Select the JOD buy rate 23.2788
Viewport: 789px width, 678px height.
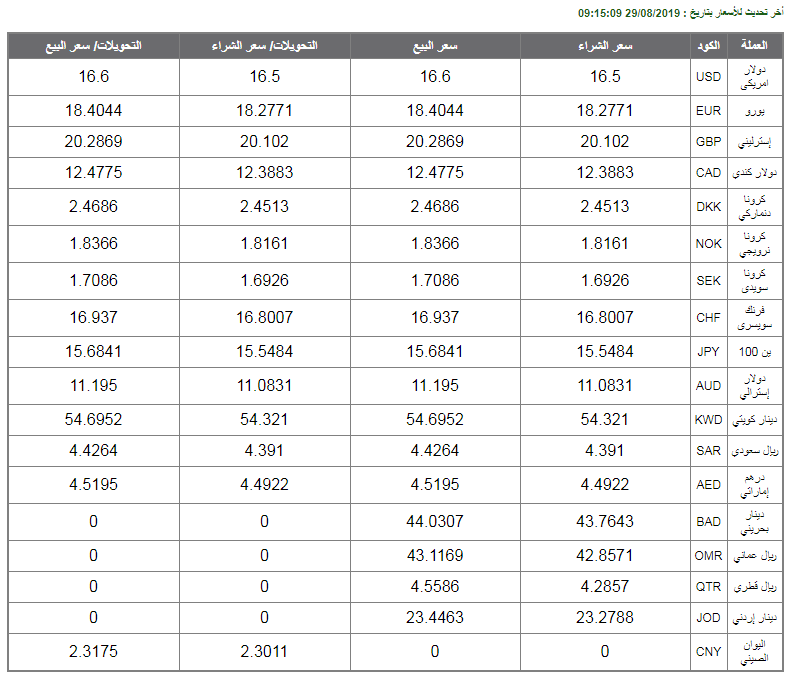(605, 617)
